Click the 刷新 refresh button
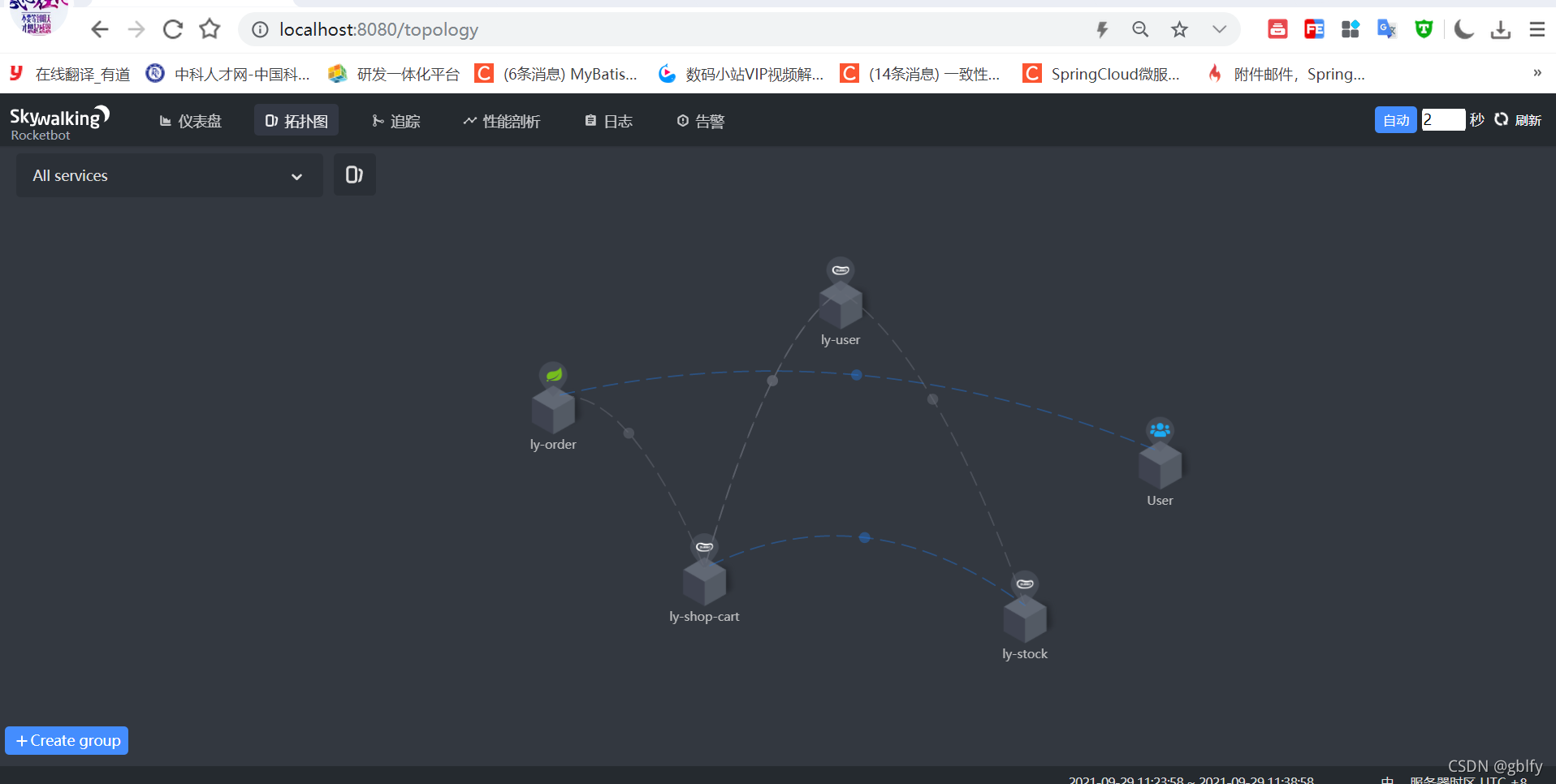 tap(1518, 120)
